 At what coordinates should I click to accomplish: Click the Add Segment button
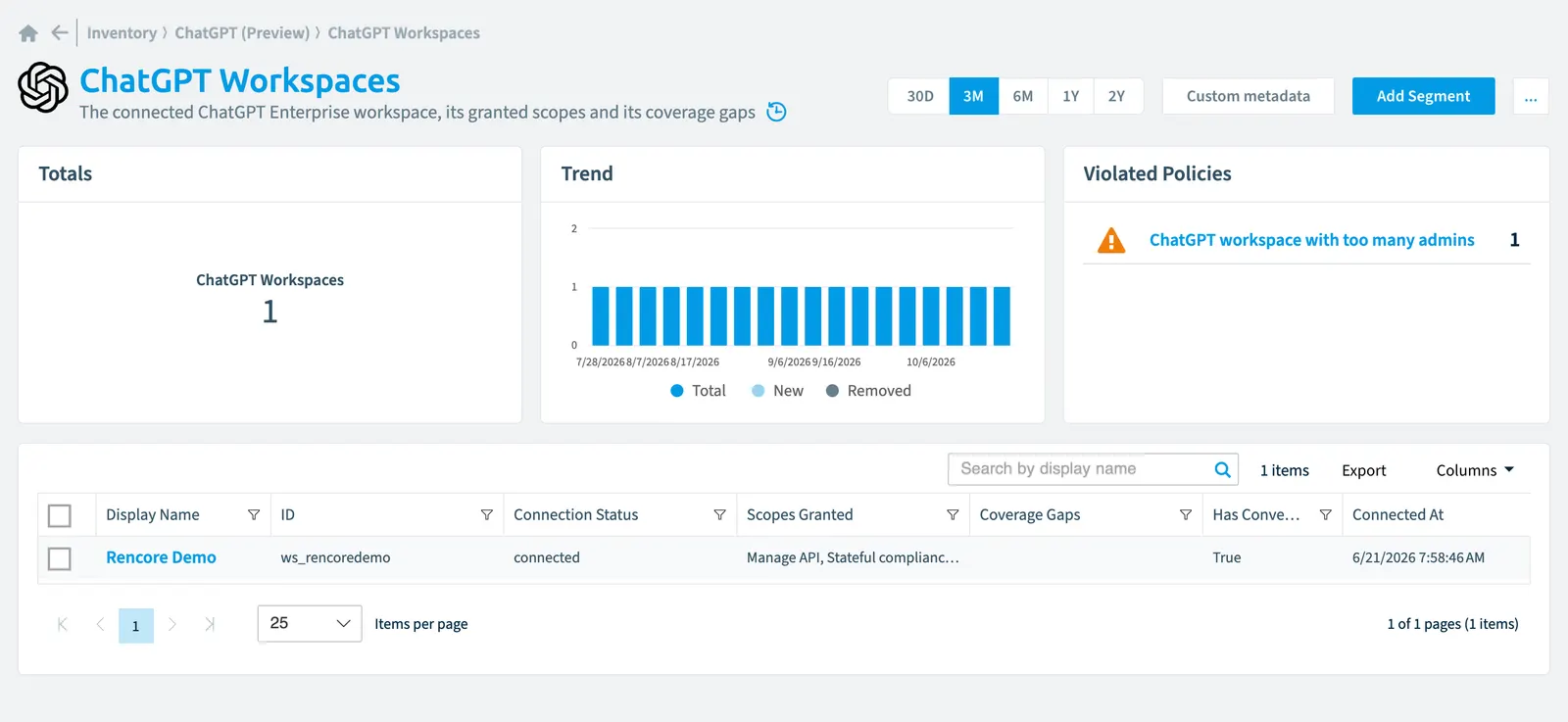1423,96
